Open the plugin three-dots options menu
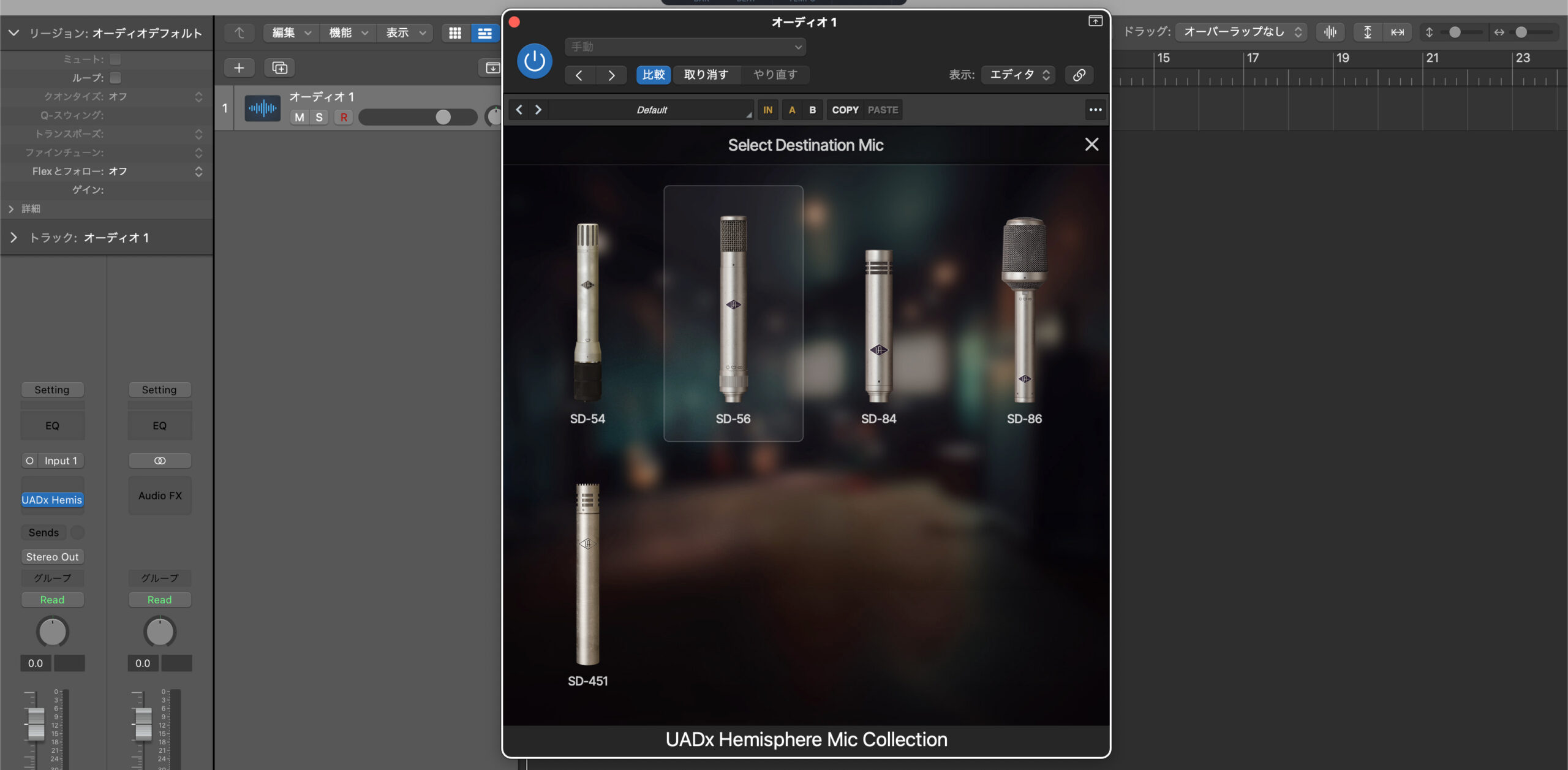1568x770 pixels. coord(1095,110)
